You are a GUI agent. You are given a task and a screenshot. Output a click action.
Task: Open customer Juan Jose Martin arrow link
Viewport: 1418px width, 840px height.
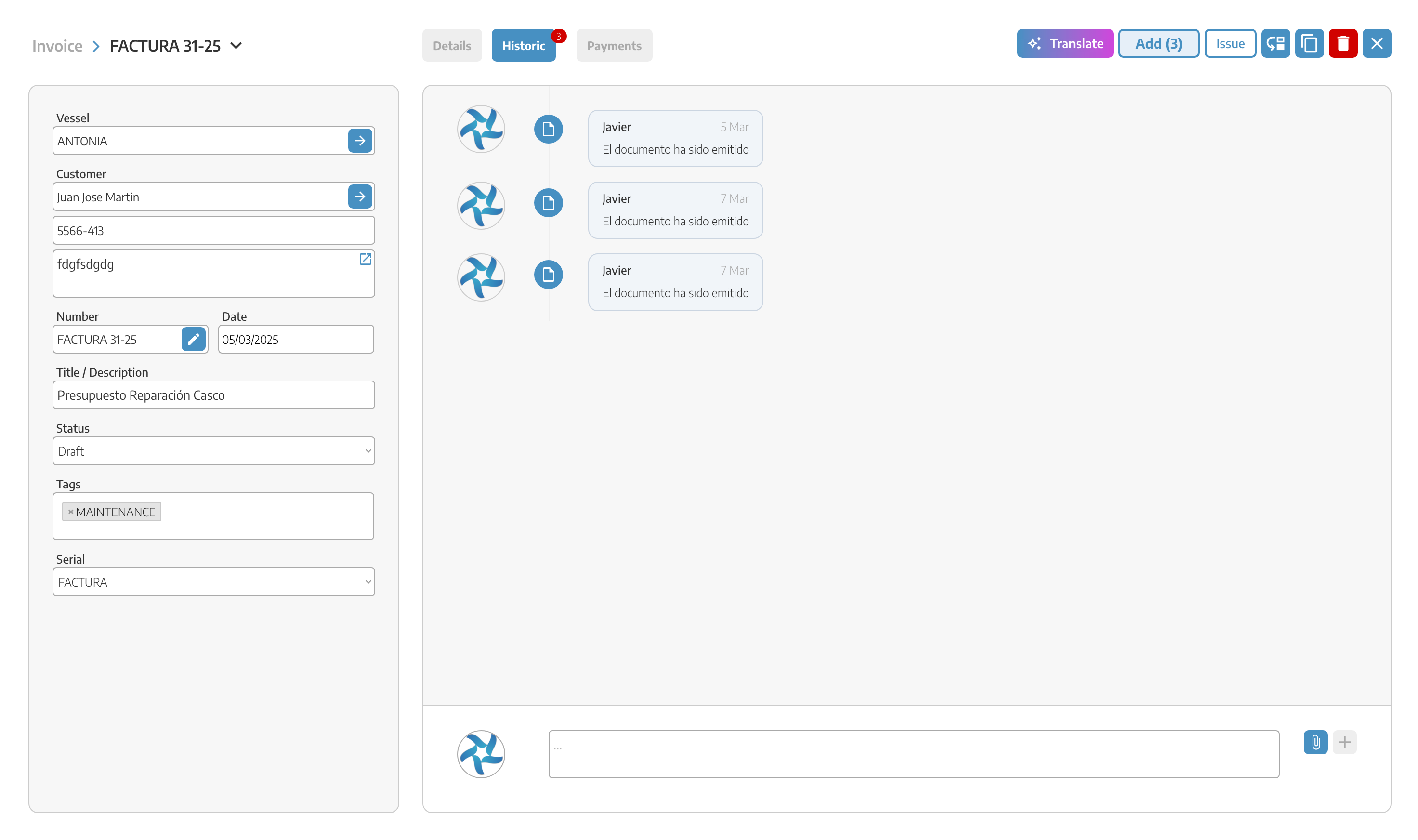360,197
